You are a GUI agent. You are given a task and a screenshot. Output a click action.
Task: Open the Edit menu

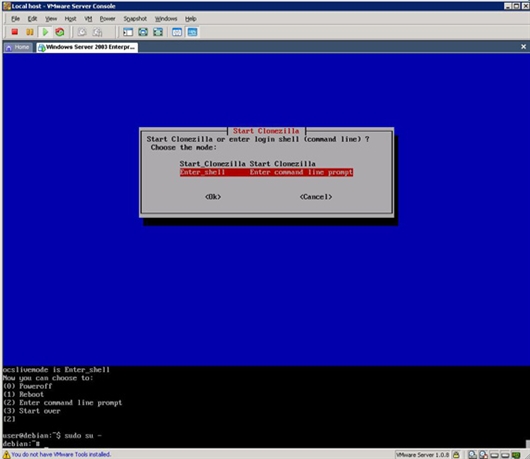click(x=32, y=19)
